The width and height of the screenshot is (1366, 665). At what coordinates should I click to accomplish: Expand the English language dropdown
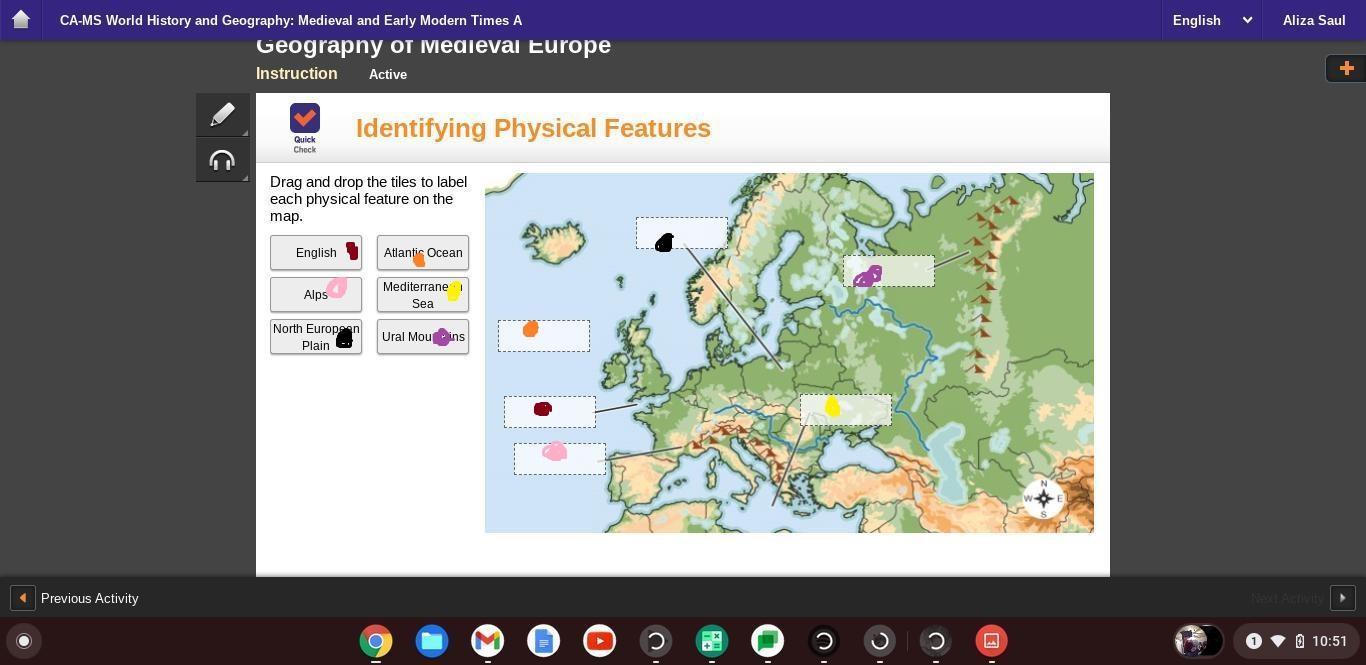(1211, 20)
